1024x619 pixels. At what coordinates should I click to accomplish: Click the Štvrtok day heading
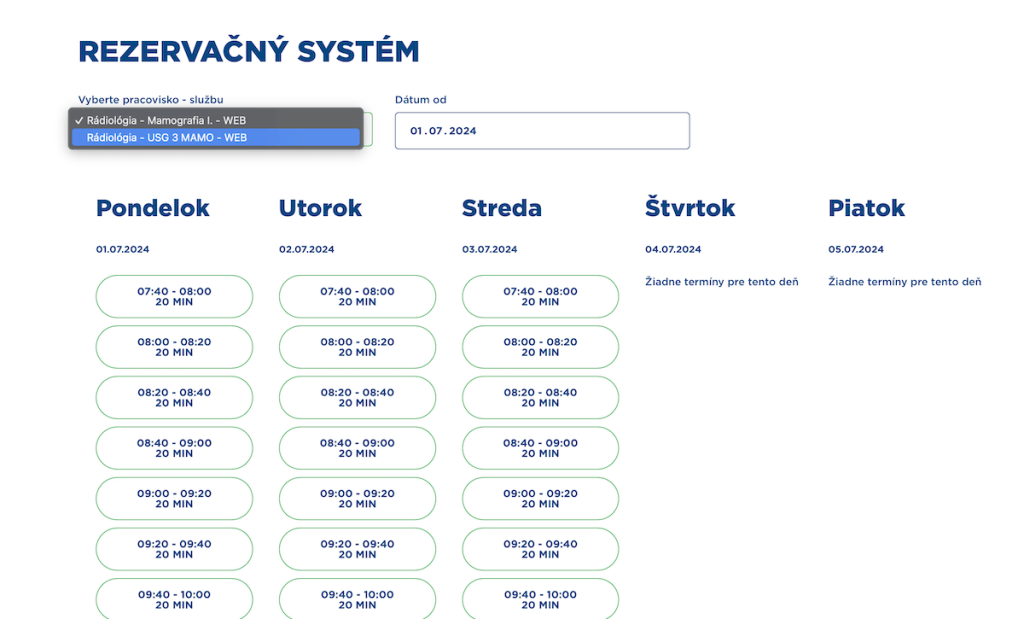690,207
